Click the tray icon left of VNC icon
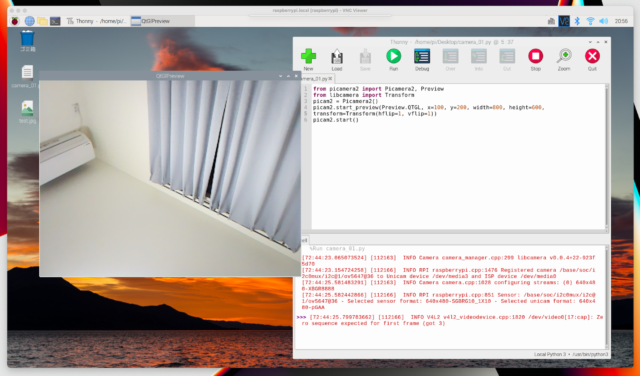This screenshot has height=376, width=640. click(x=551, y=21)
